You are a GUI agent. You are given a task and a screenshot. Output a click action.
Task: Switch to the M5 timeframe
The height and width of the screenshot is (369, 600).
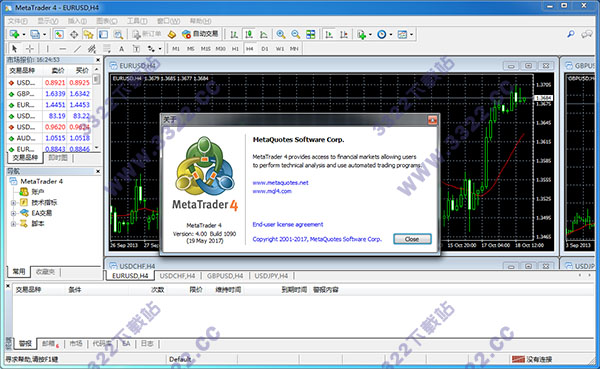pos(191,49)
